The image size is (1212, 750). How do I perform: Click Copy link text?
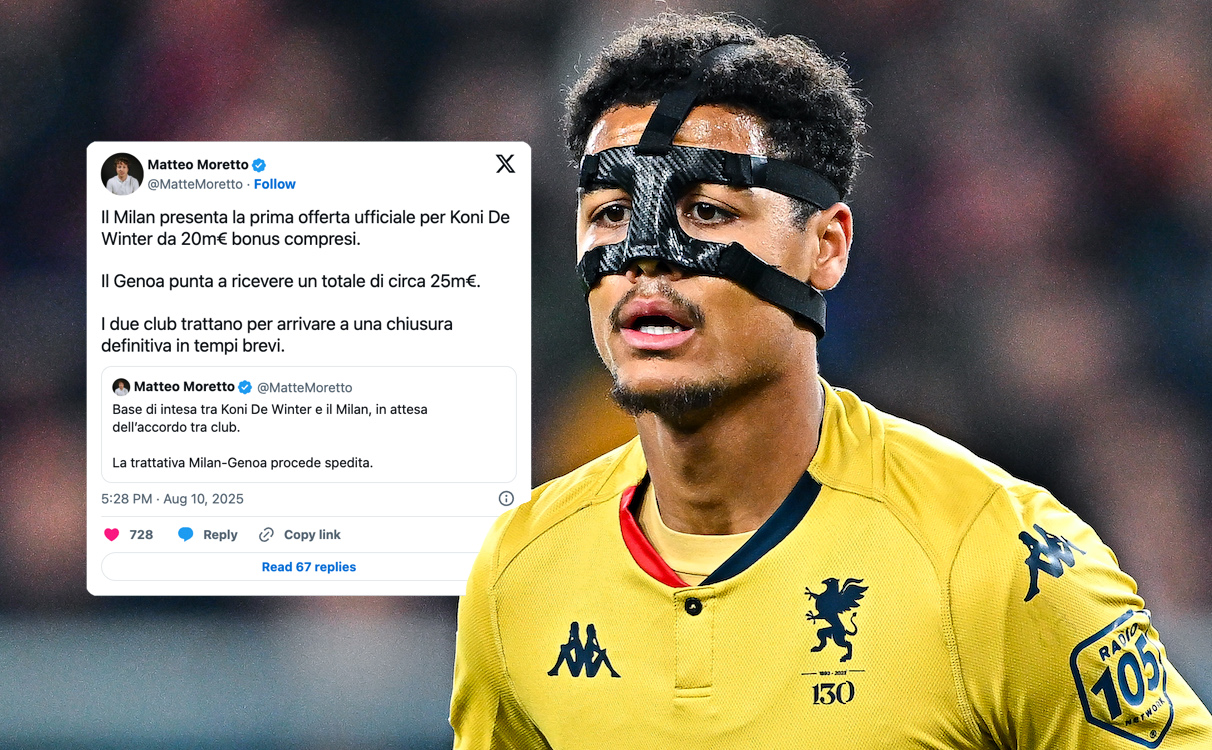click(x=312, y=535)
